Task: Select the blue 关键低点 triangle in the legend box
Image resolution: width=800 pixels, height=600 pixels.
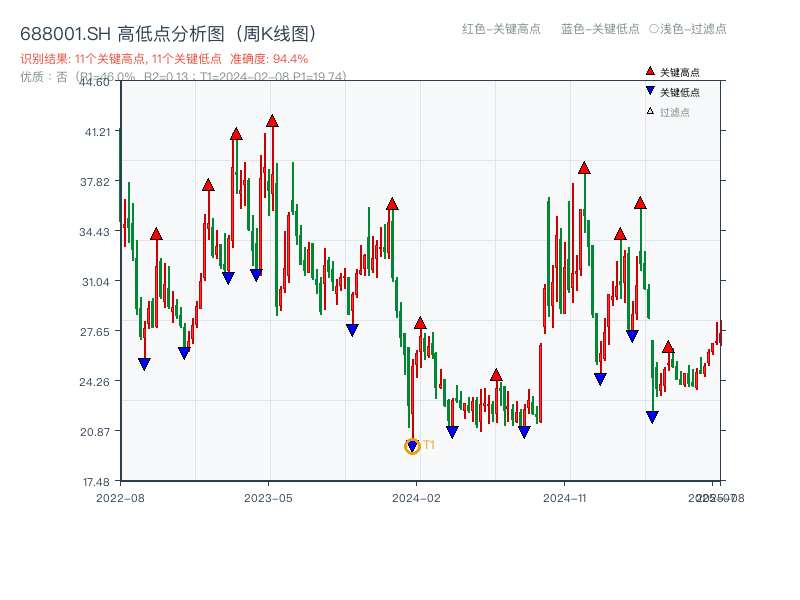Action: pos(650,88)
